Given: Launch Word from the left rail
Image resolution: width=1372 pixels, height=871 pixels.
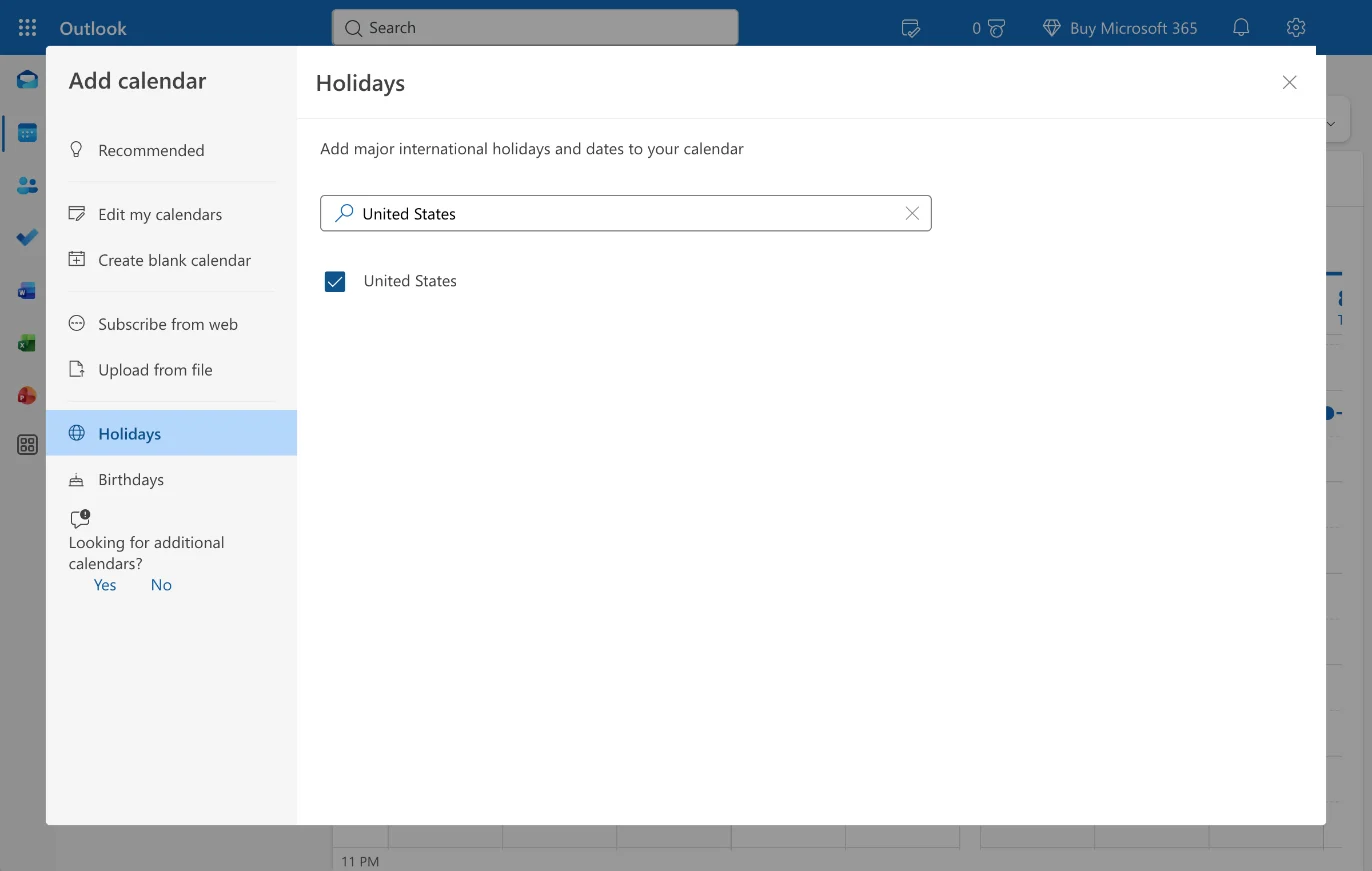Looking at the screenshot, I should pyautogui.click(x=27, y=291).
